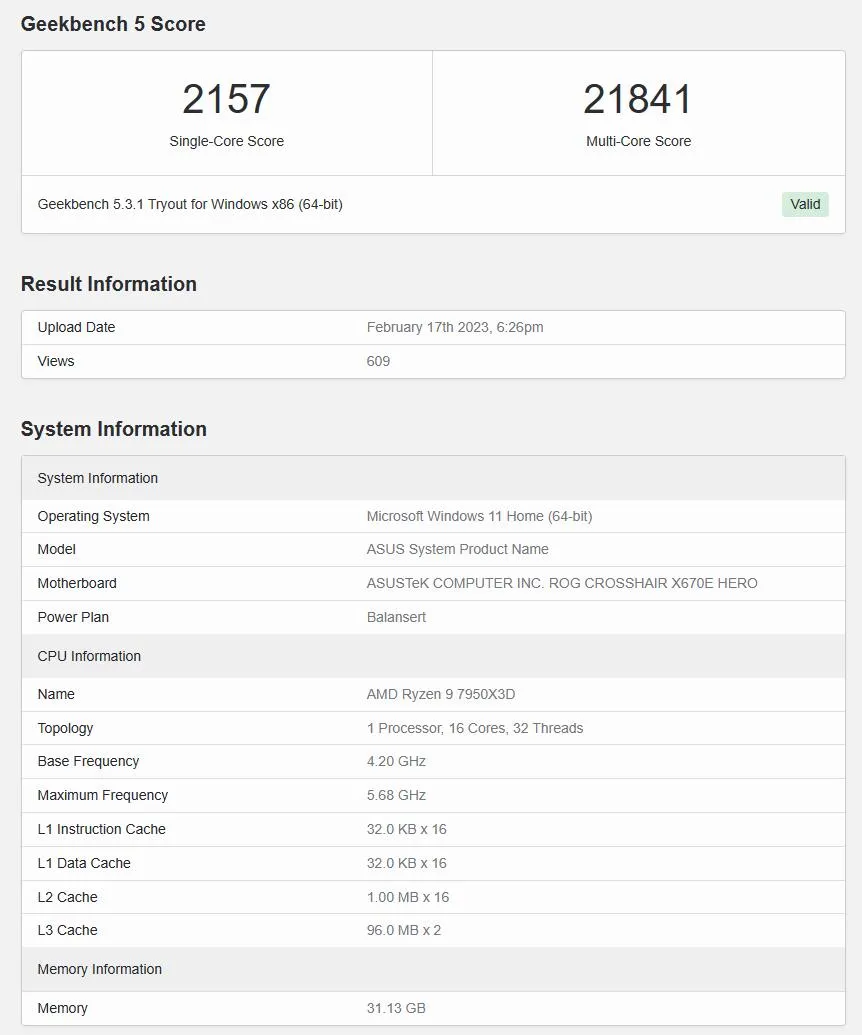Image resolution: width=862 pixels, height=1035 pixels.
Task: Click the Single-Core Score label
Action: pos(226,141)
